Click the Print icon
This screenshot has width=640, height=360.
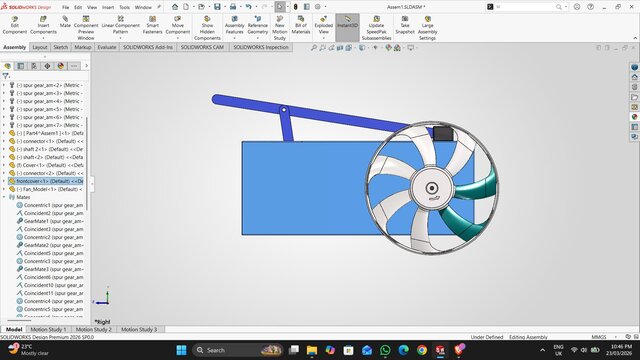tap(233, 7)
